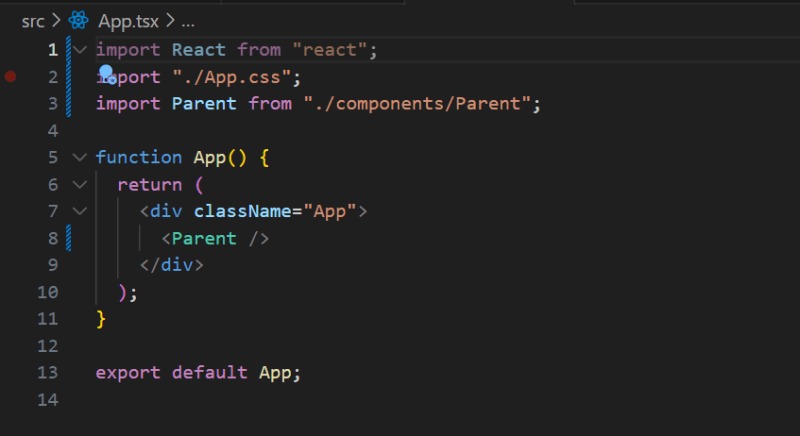Click the blue change marker beside line 3
The image size is (800, 436).
point(68,104)
